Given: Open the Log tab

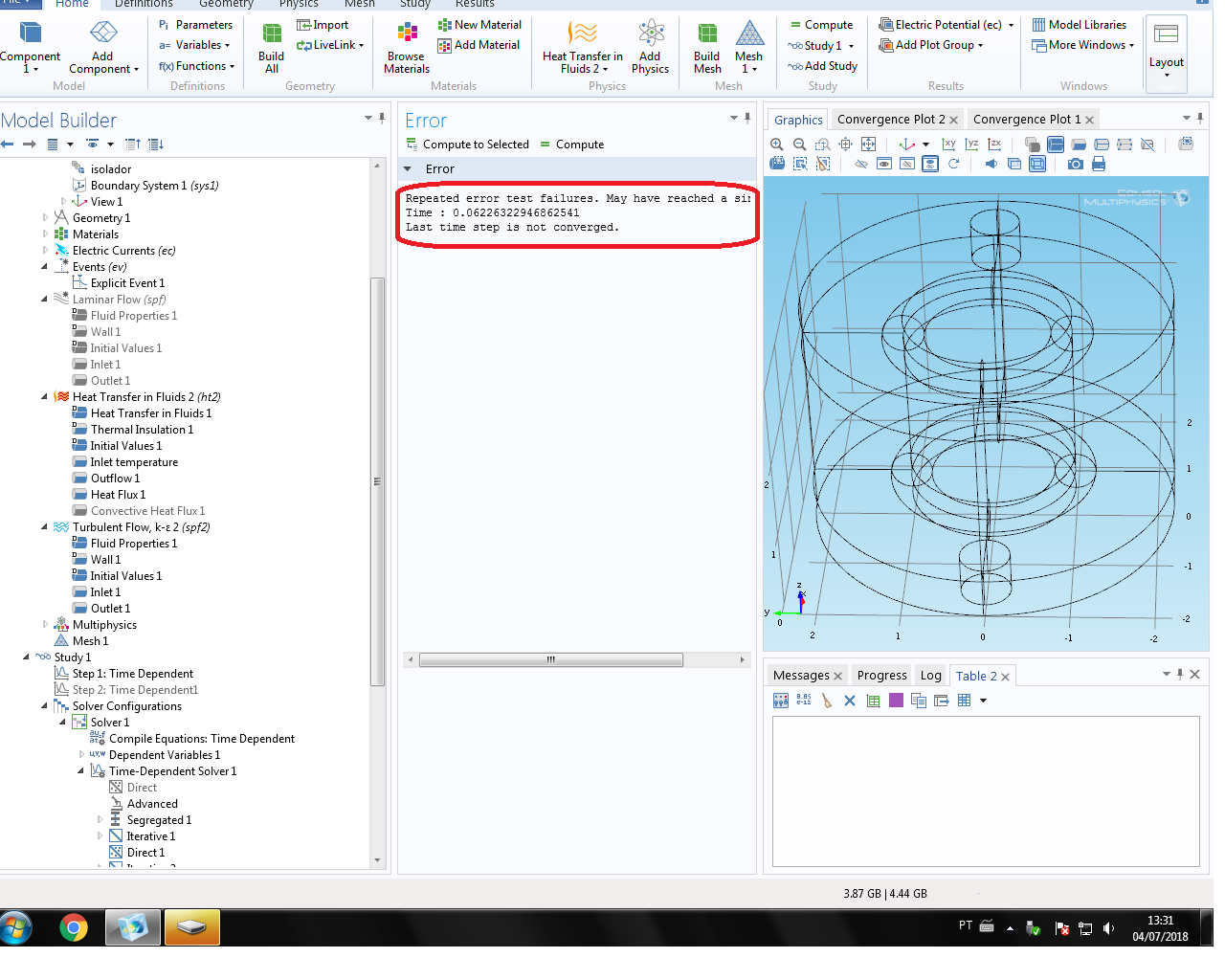Looking at the screenshot, I should click(930, 676).
